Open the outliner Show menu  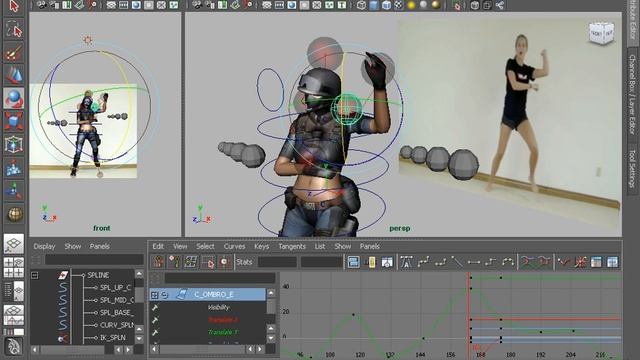coord(73,246)
